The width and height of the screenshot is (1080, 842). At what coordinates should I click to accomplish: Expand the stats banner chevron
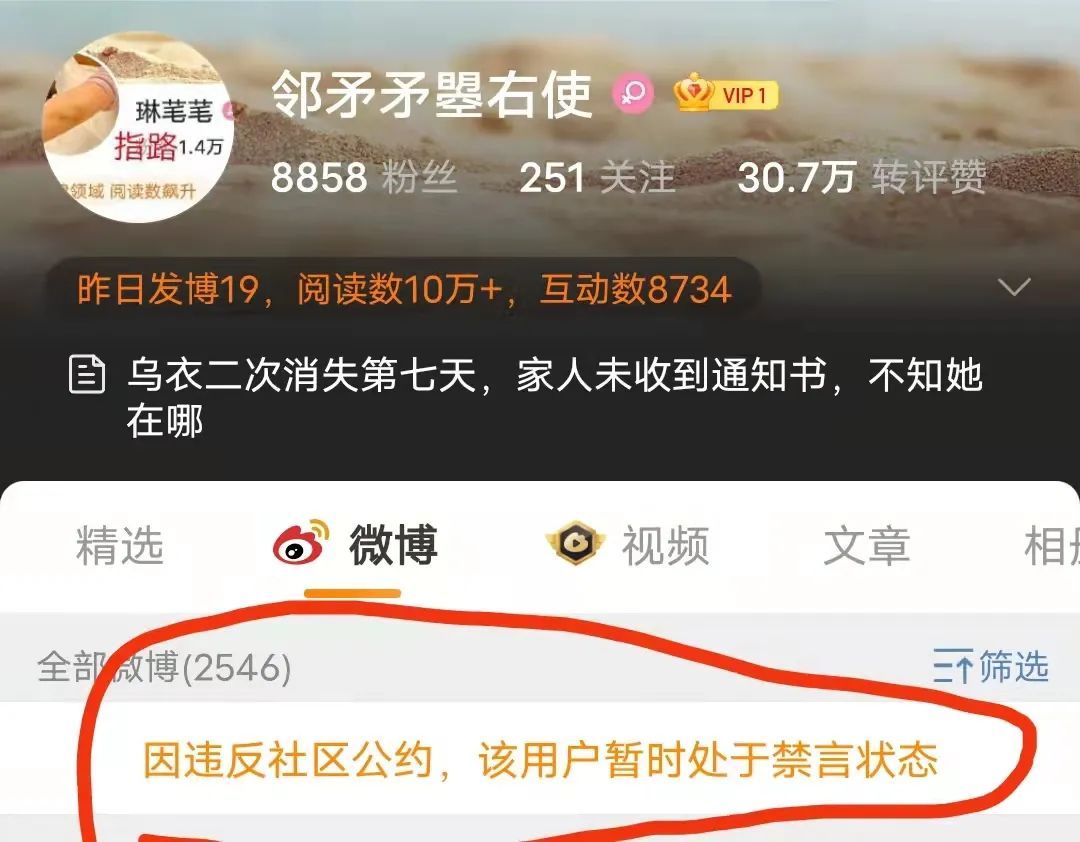[x=1014, y=287]
